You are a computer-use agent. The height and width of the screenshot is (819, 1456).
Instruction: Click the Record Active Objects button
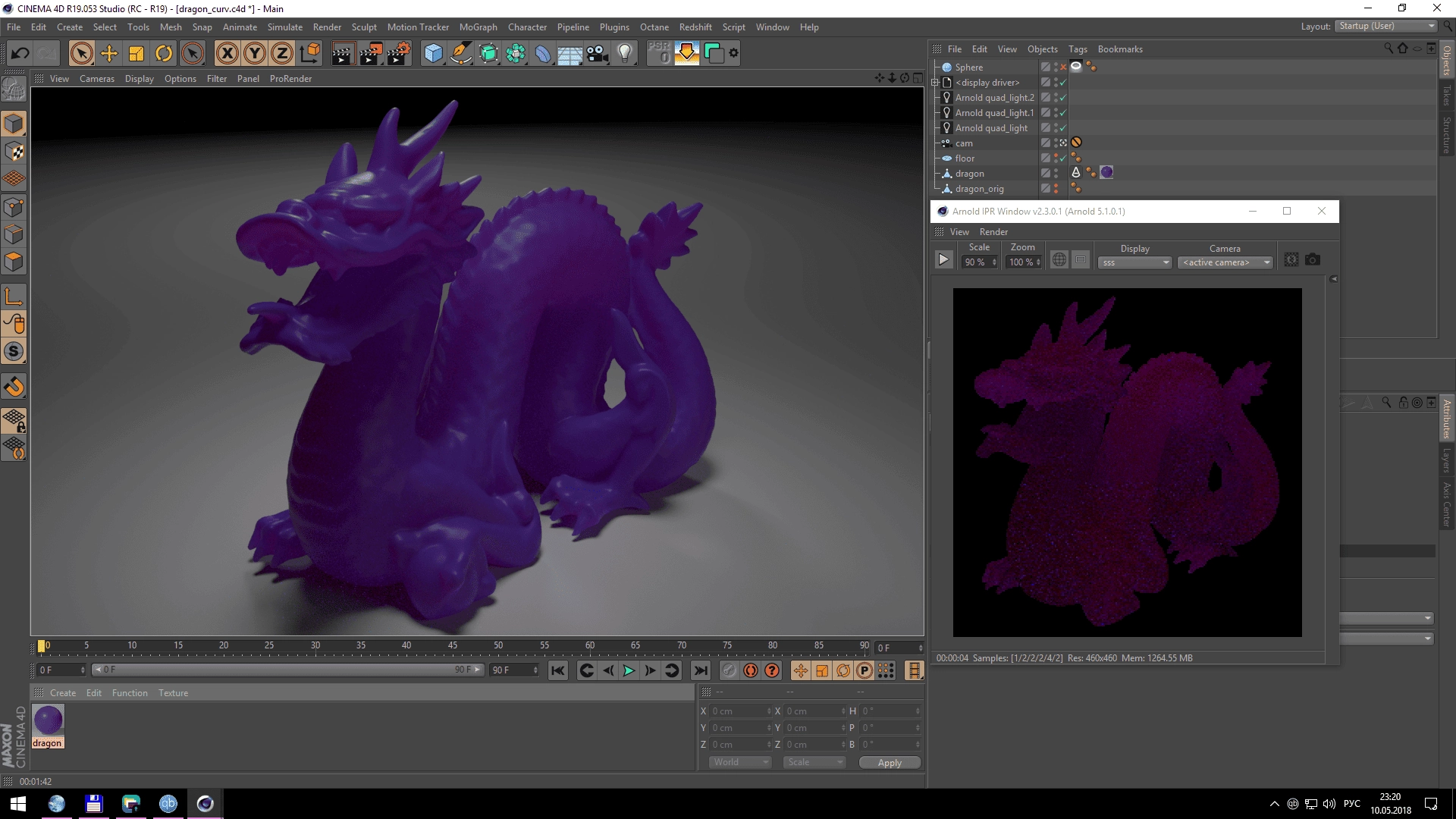point(729,670)
